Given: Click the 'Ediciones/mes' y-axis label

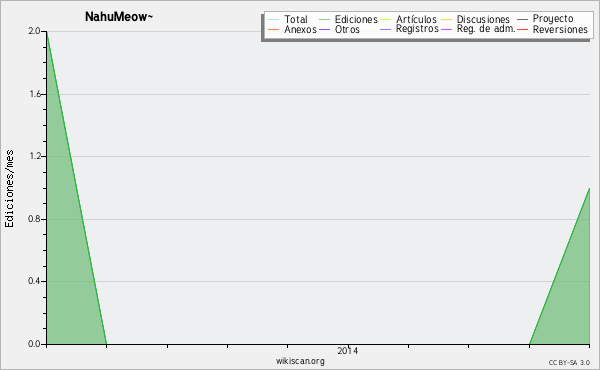Looking at the screenshot, I should (9, 189).
